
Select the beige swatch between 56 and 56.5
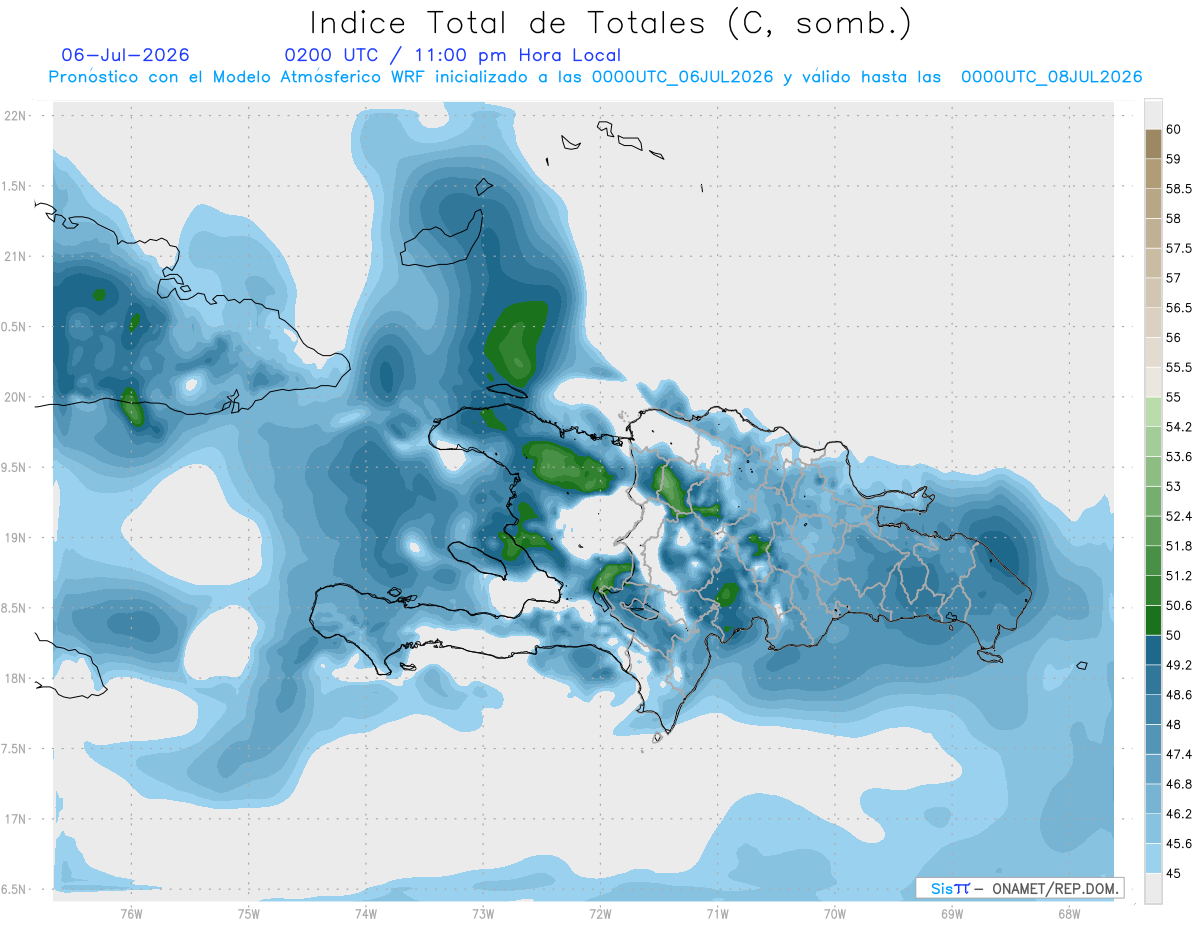click(1153, 323)
